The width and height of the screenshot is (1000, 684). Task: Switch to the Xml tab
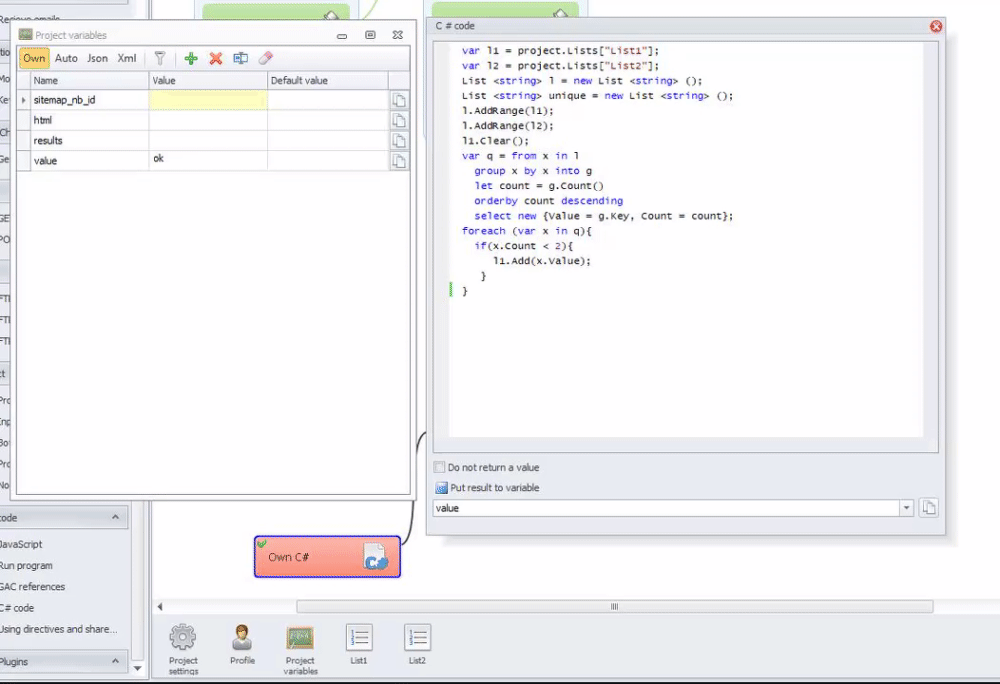pos(126,58)
